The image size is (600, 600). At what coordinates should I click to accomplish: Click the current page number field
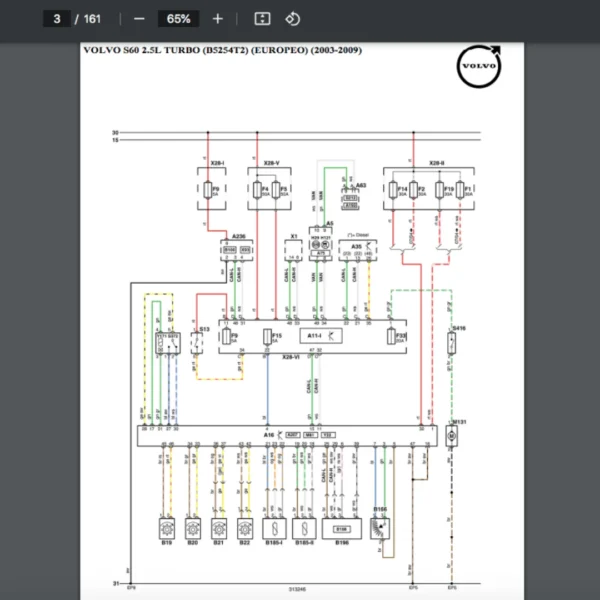coord(58,19)
